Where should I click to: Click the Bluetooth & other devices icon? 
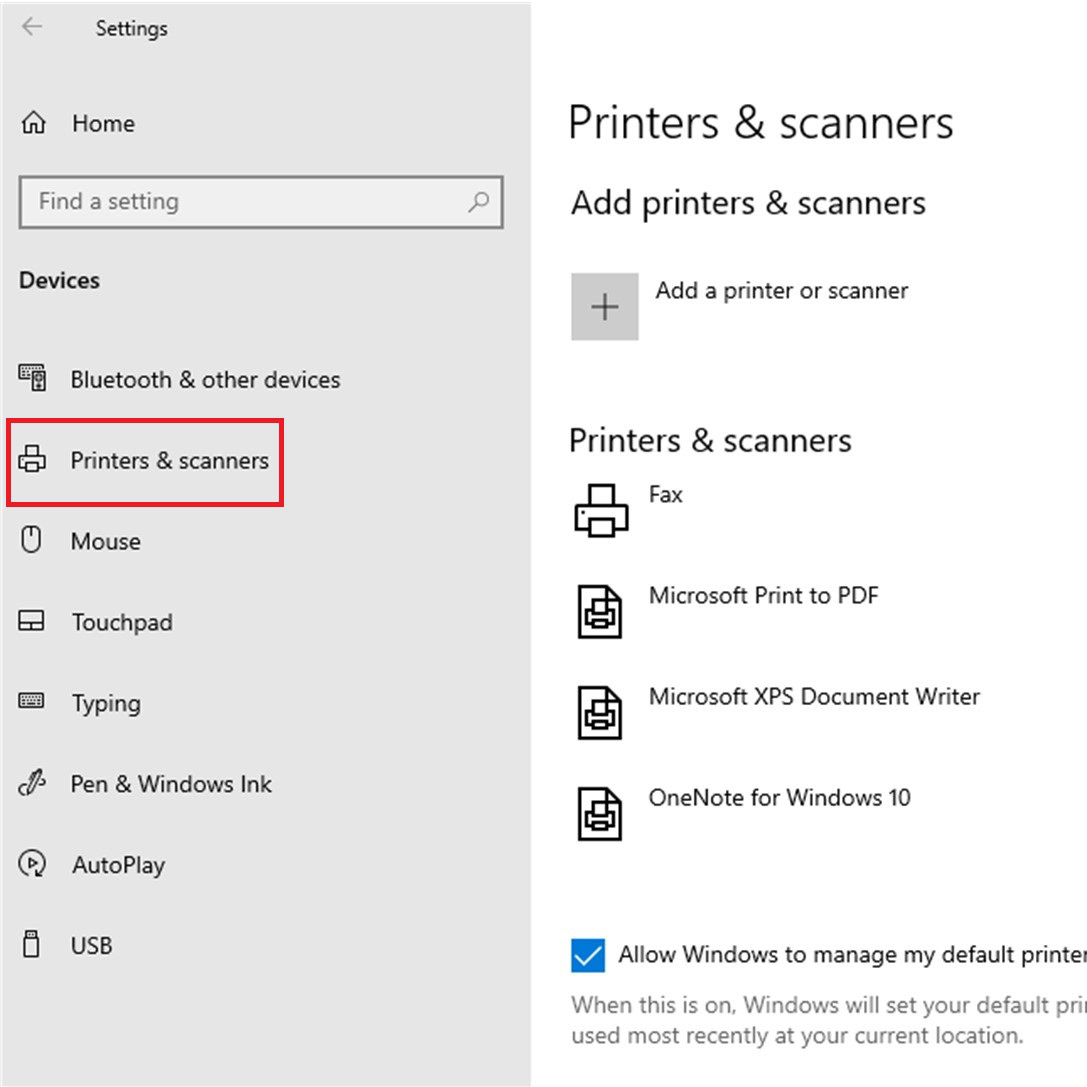[x=33, y=379]
